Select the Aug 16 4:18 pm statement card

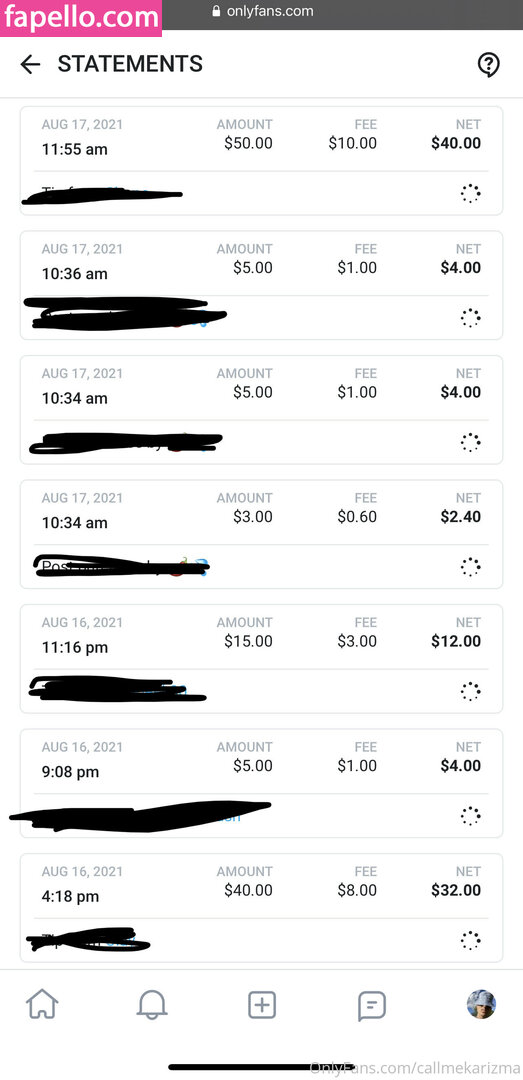[261, 907]
